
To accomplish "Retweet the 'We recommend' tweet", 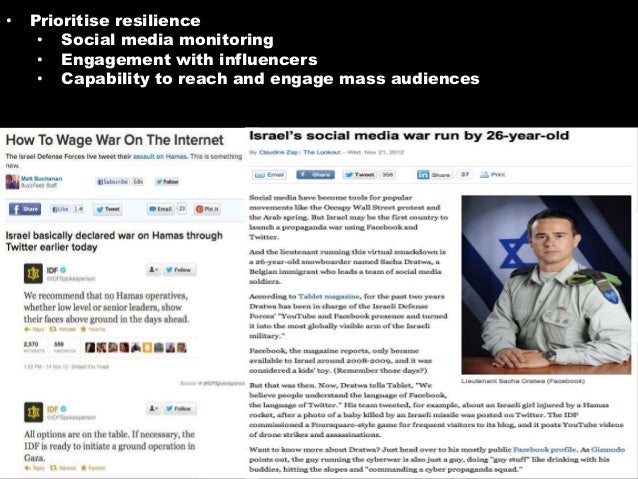I will pos(62,329).
